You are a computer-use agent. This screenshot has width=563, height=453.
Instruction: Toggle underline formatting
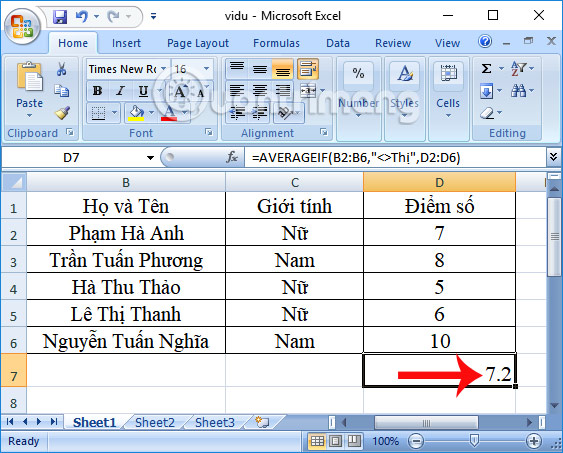143,91
